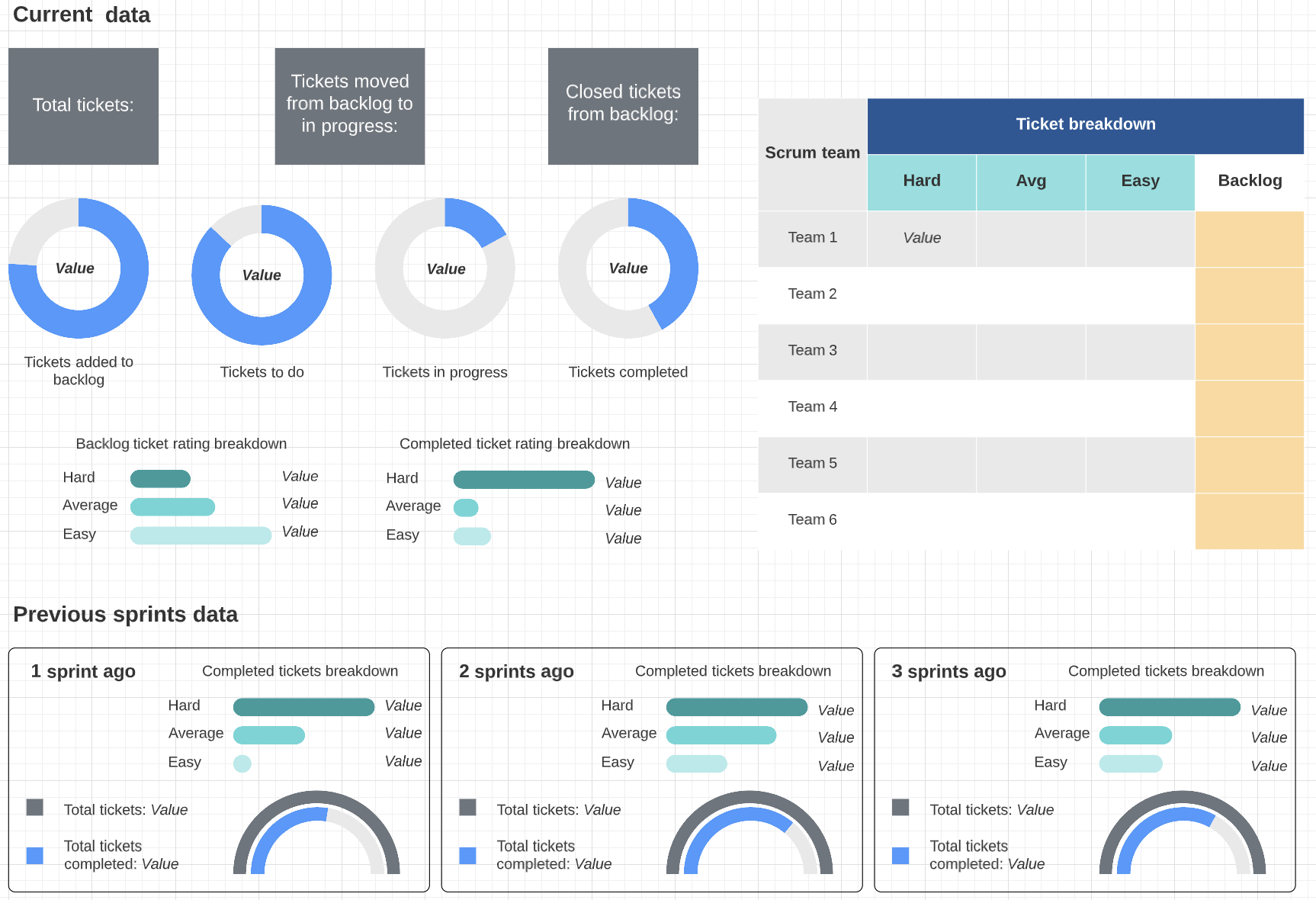Select the 'Backlog' column header

[x=1250, y=182]
